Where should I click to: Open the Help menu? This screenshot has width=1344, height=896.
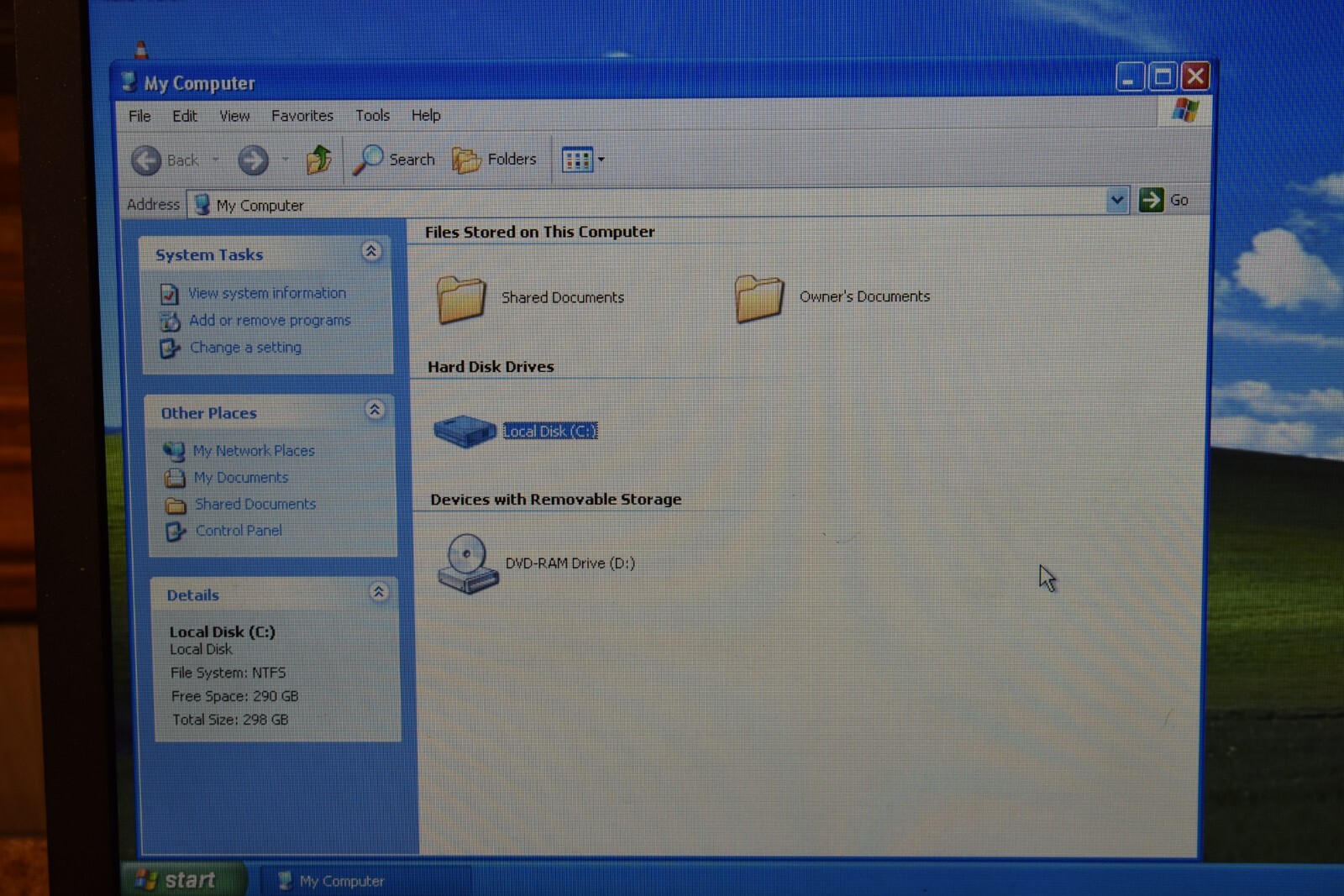click(426, 115)
